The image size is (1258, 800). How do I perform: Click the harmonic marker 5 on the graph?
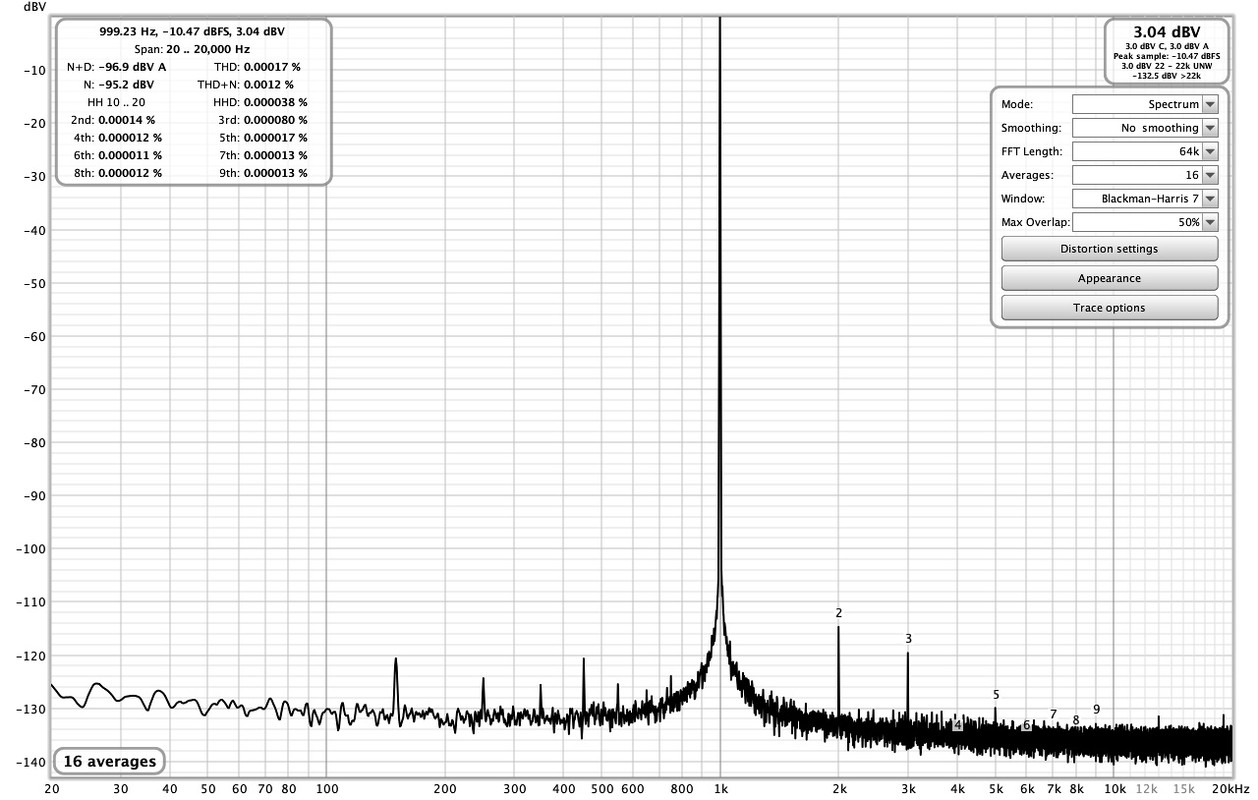pos(996,694)
